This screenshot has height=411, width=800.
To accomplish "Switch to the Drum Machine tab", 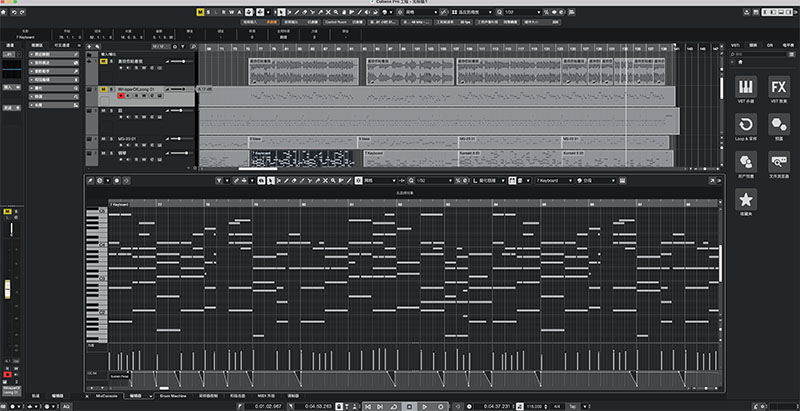I will pyautogui.click(x=172, y=396).
